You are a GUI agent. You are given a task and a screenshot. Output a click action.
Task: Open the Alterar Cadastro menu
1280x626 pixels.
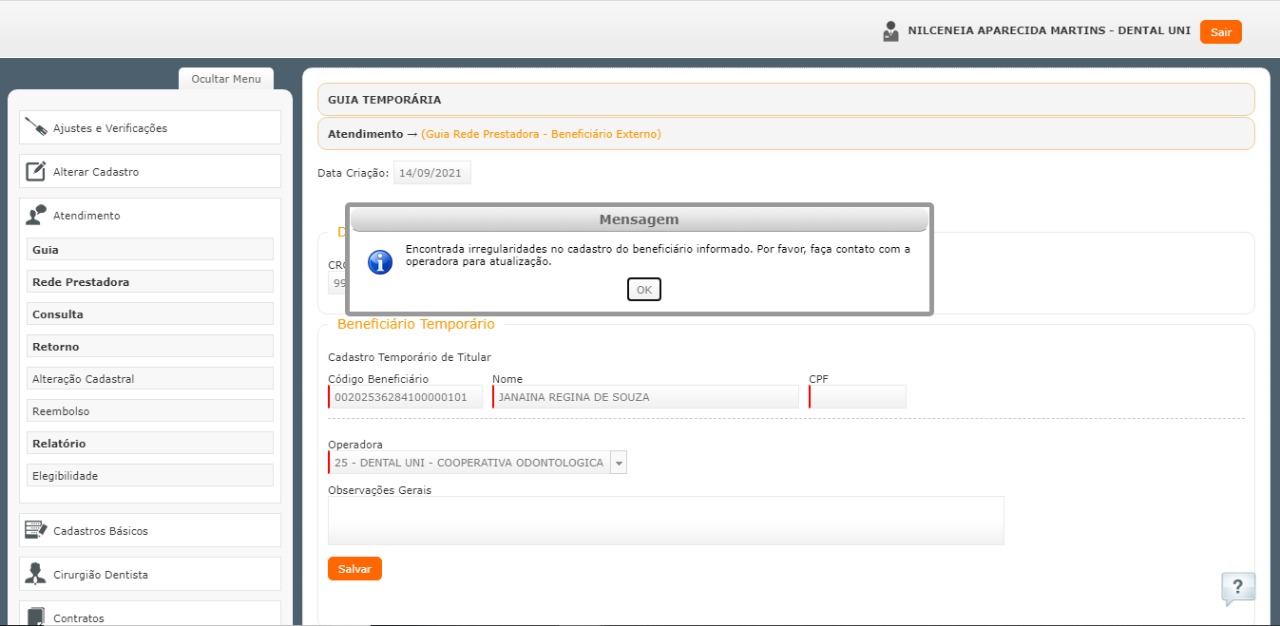(x=150, y=172)
